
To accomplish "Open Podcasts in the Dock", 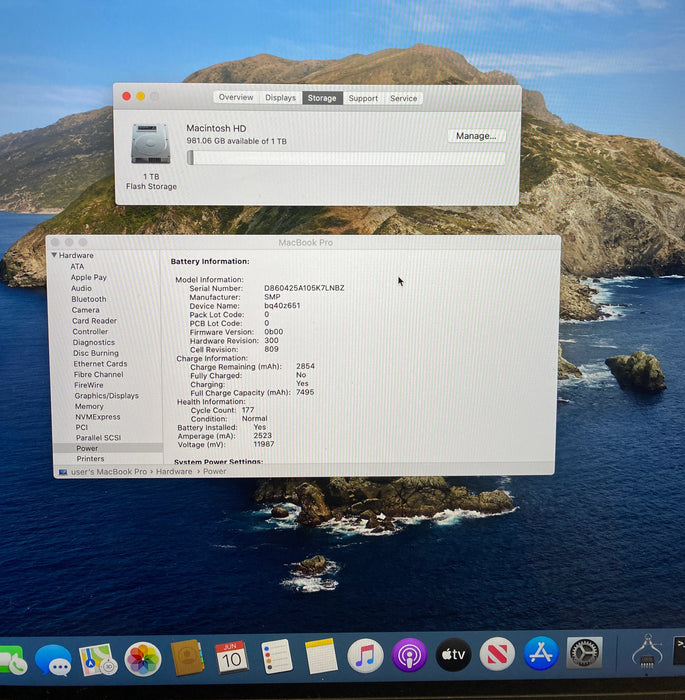I will point(409,655).
